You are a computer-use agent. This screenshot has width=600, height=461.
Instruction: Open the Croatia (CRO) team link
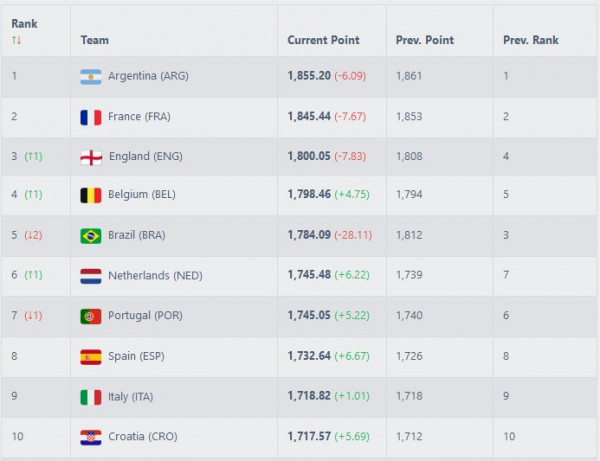coord(143,437)
